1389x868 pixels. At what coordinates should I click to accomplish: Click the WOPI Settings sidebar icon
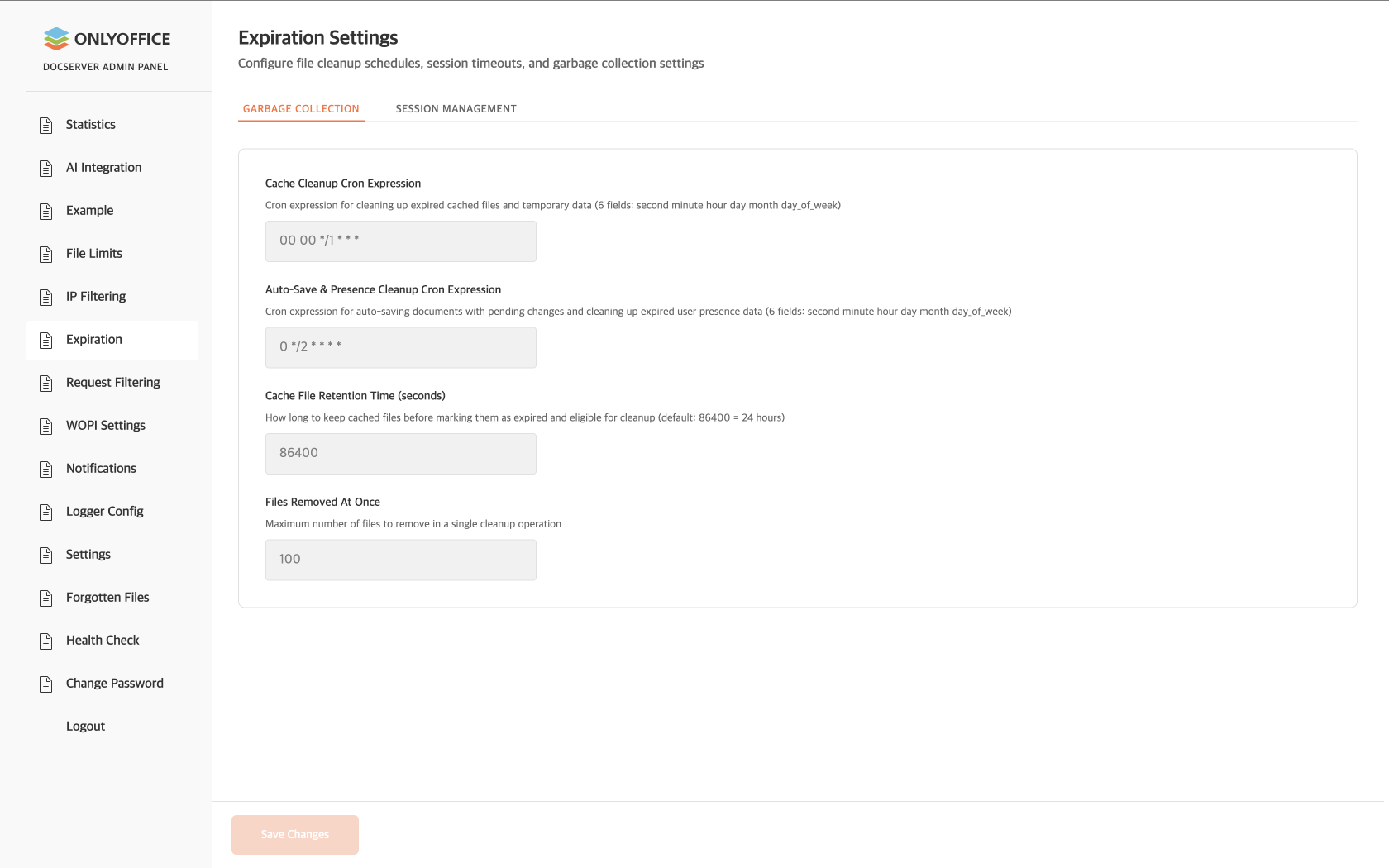46,426
